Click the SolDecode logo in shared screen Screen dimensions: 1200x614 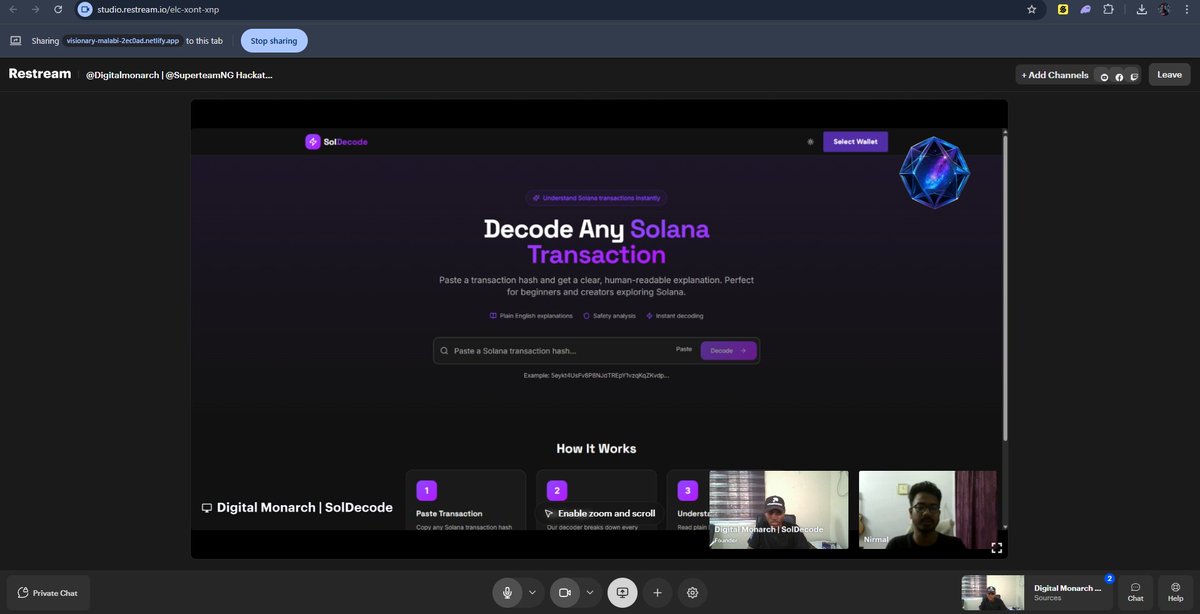point(337,142)
